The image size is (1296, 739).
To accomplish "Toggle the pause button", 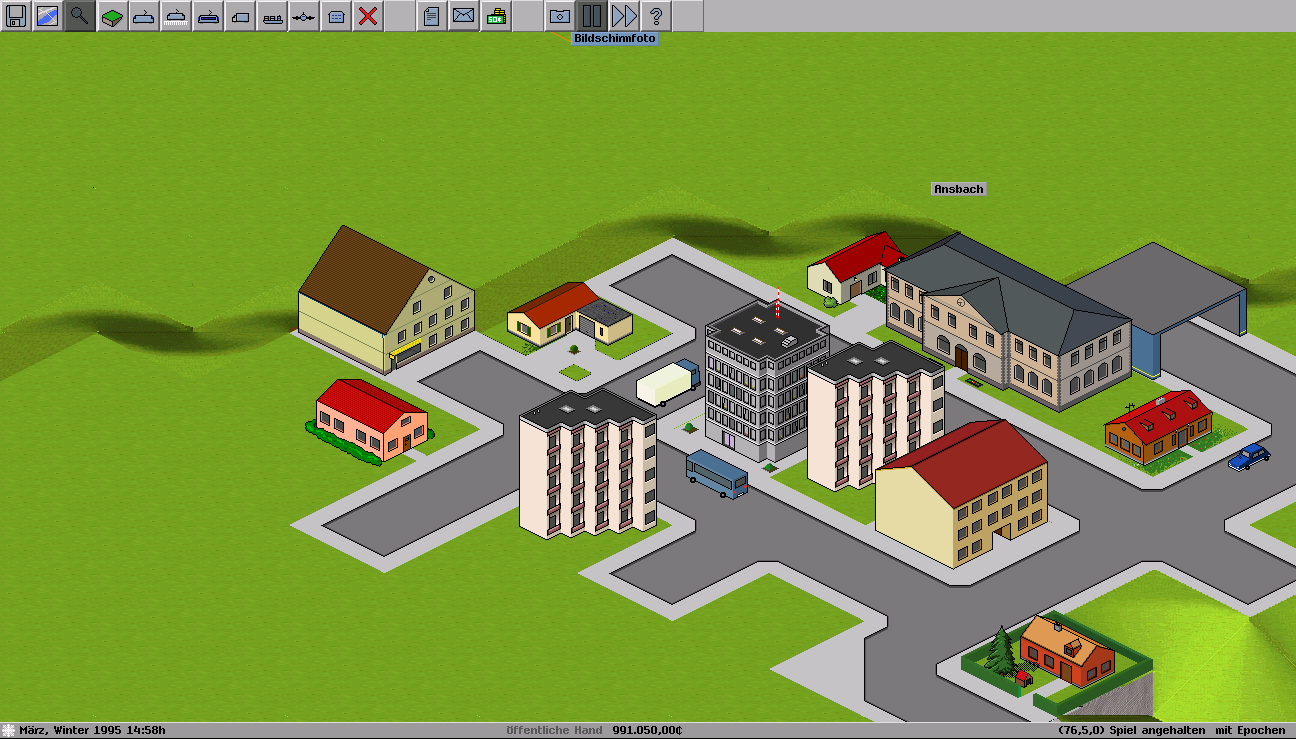I will (592, 16).
